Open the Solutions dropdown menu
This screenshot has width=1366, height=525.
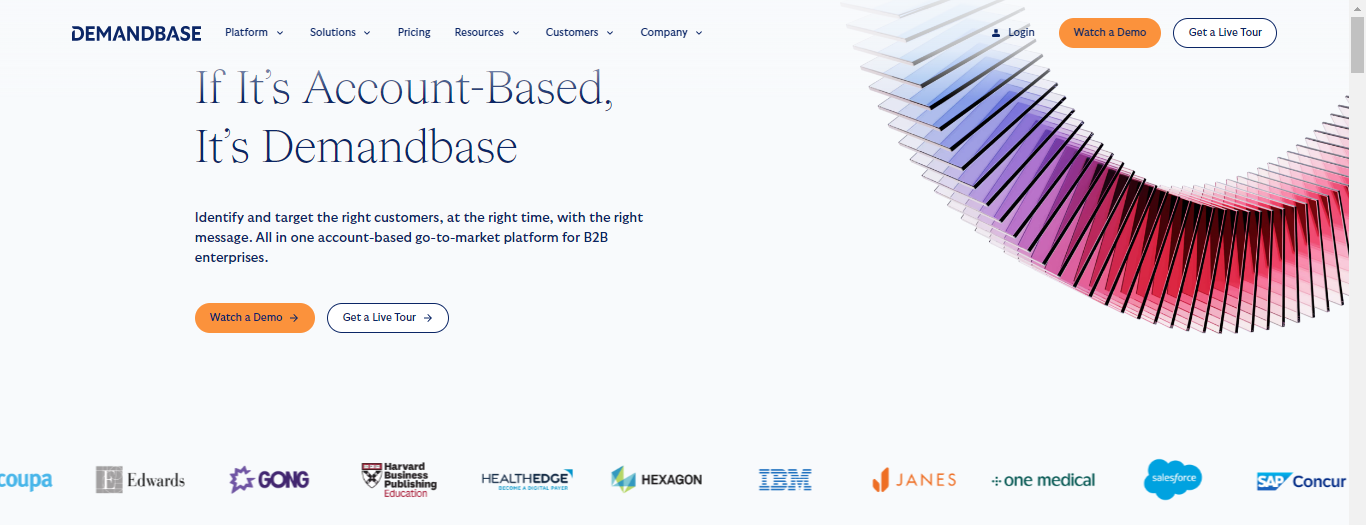point(340,33)
